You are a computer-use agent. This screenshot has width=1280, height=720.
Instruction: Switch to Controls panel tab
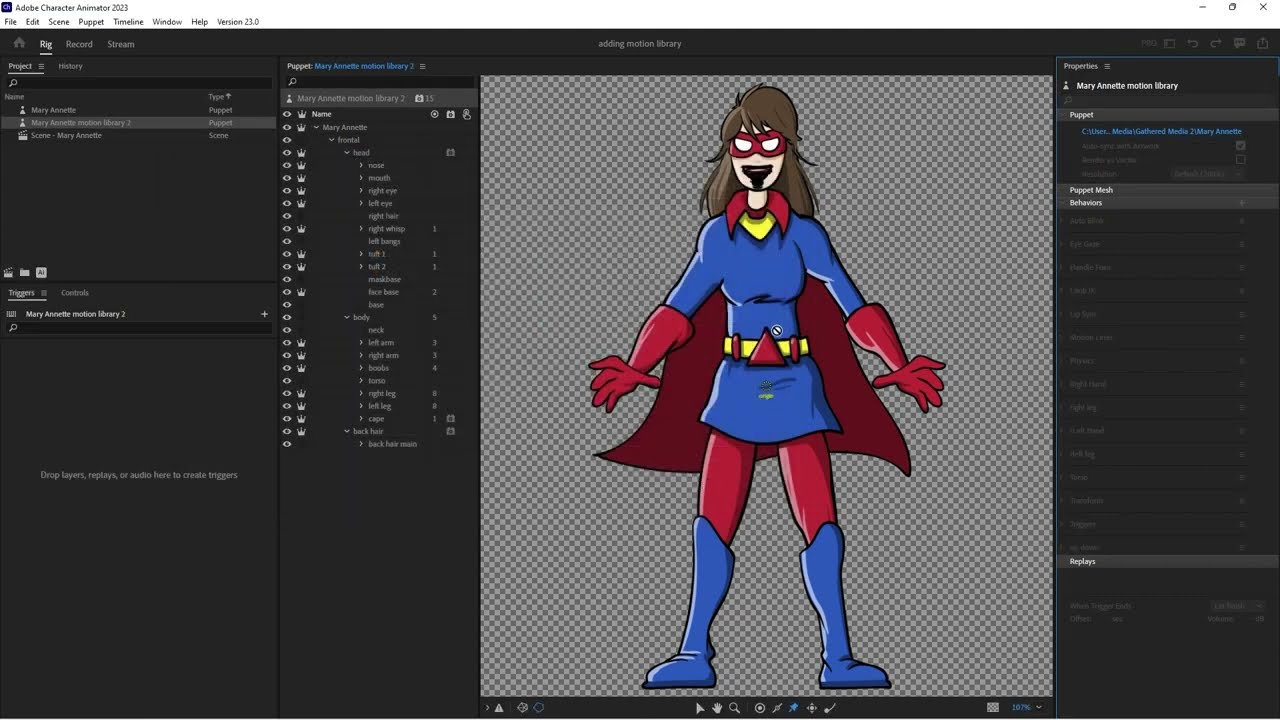[75, 293]
